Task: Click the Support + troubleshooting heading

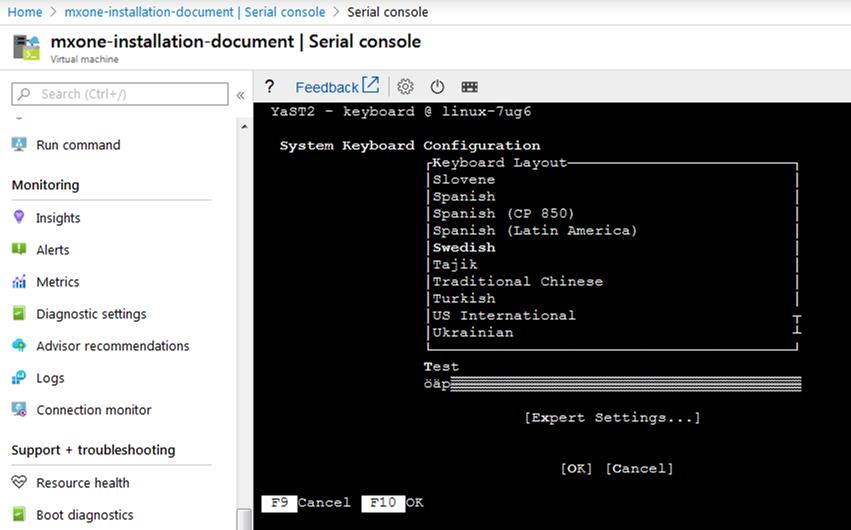Action: pyautogui.click(x=93, y=450)
